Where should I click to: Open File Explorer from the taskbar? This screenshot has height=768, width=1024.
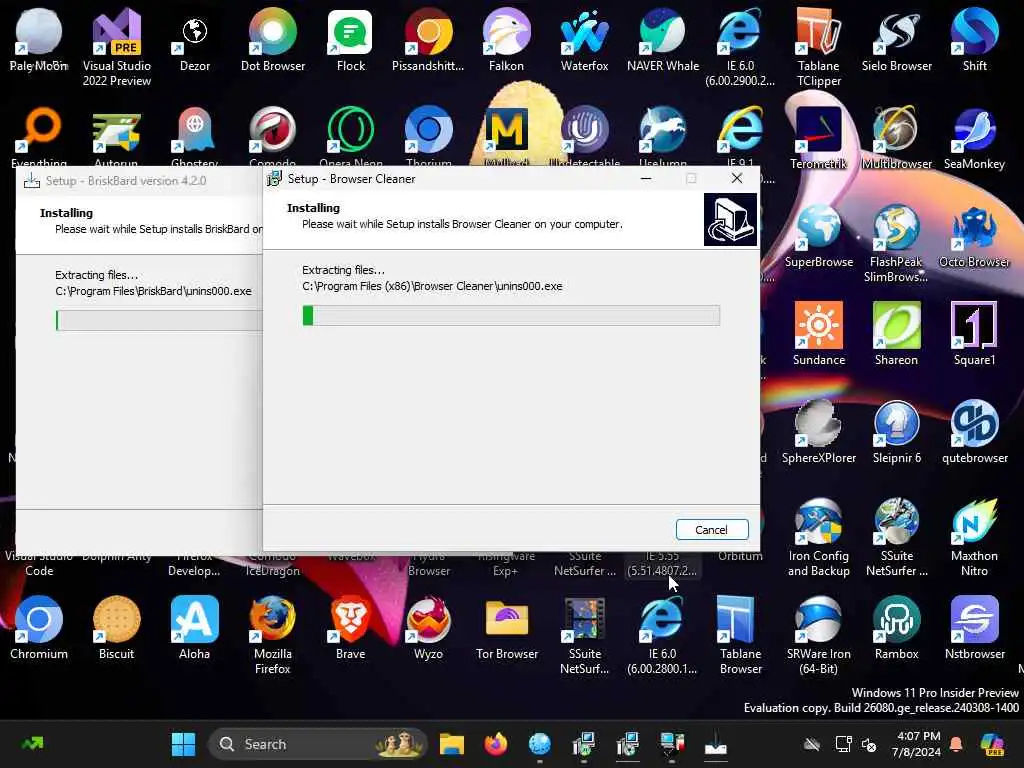[451, 744]
